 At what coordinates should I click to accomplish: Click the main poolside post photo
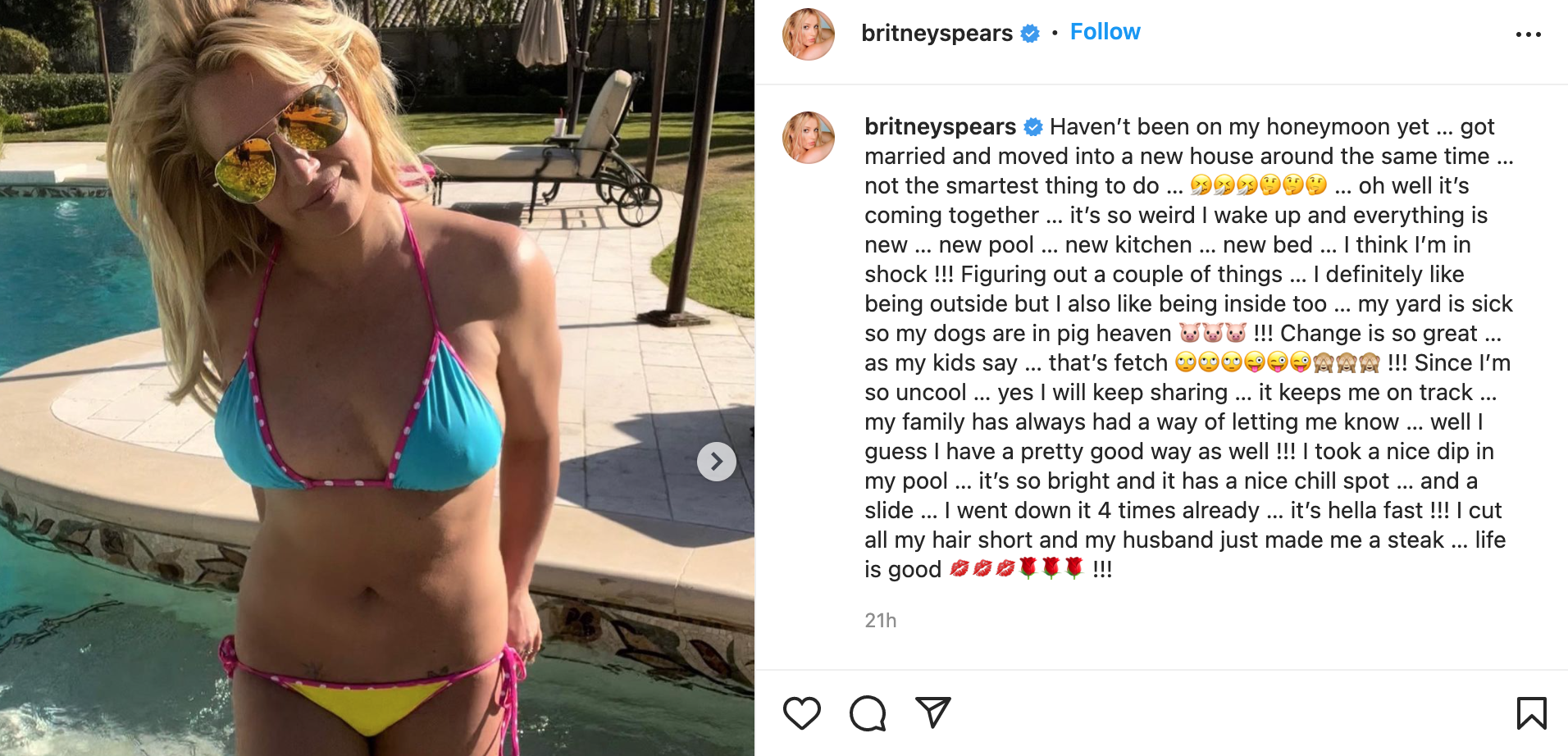pos(377,378)
